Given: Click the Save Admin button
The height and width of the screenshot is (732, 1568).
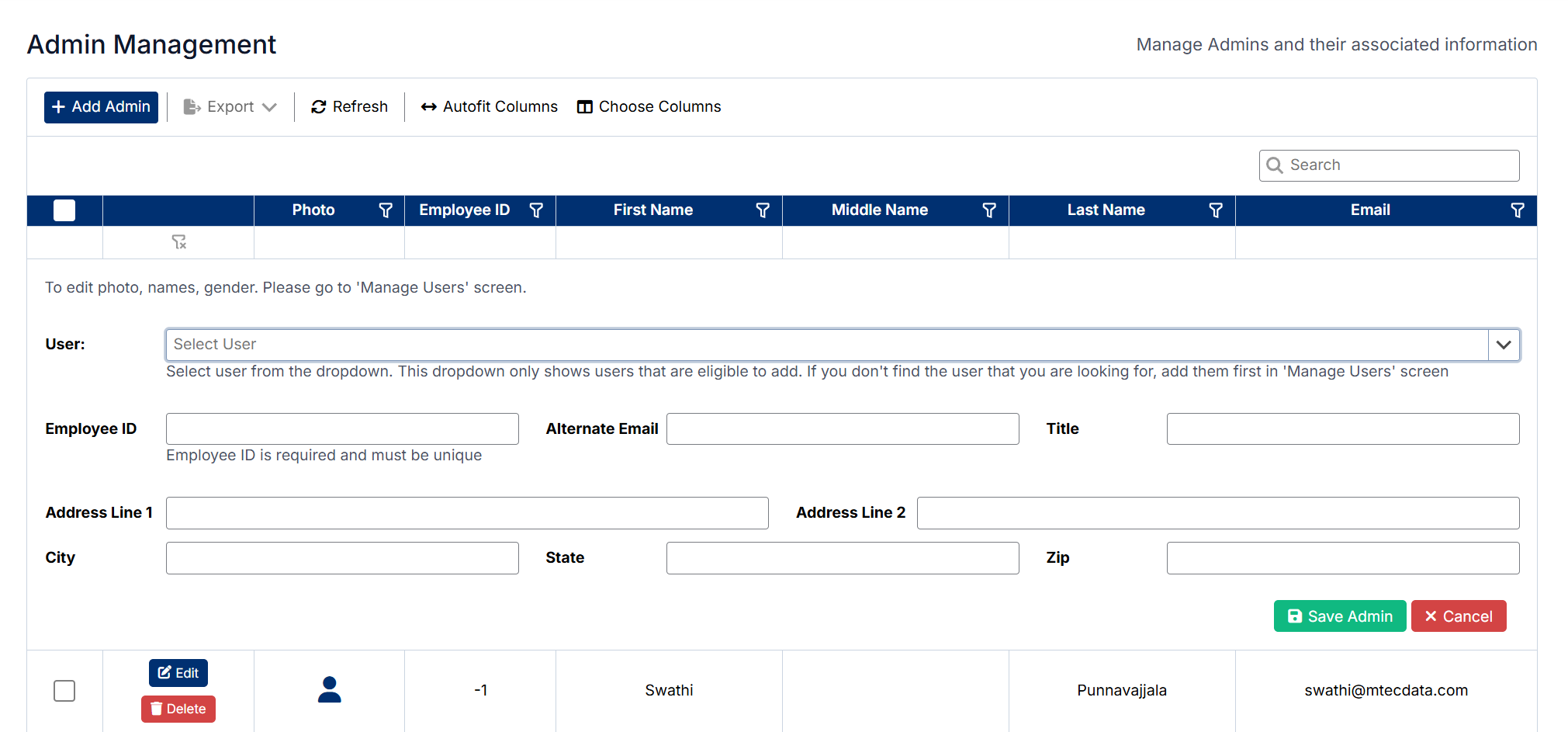Looking at the screenshot, I should pyautogui.click(x=1339, y=616).
